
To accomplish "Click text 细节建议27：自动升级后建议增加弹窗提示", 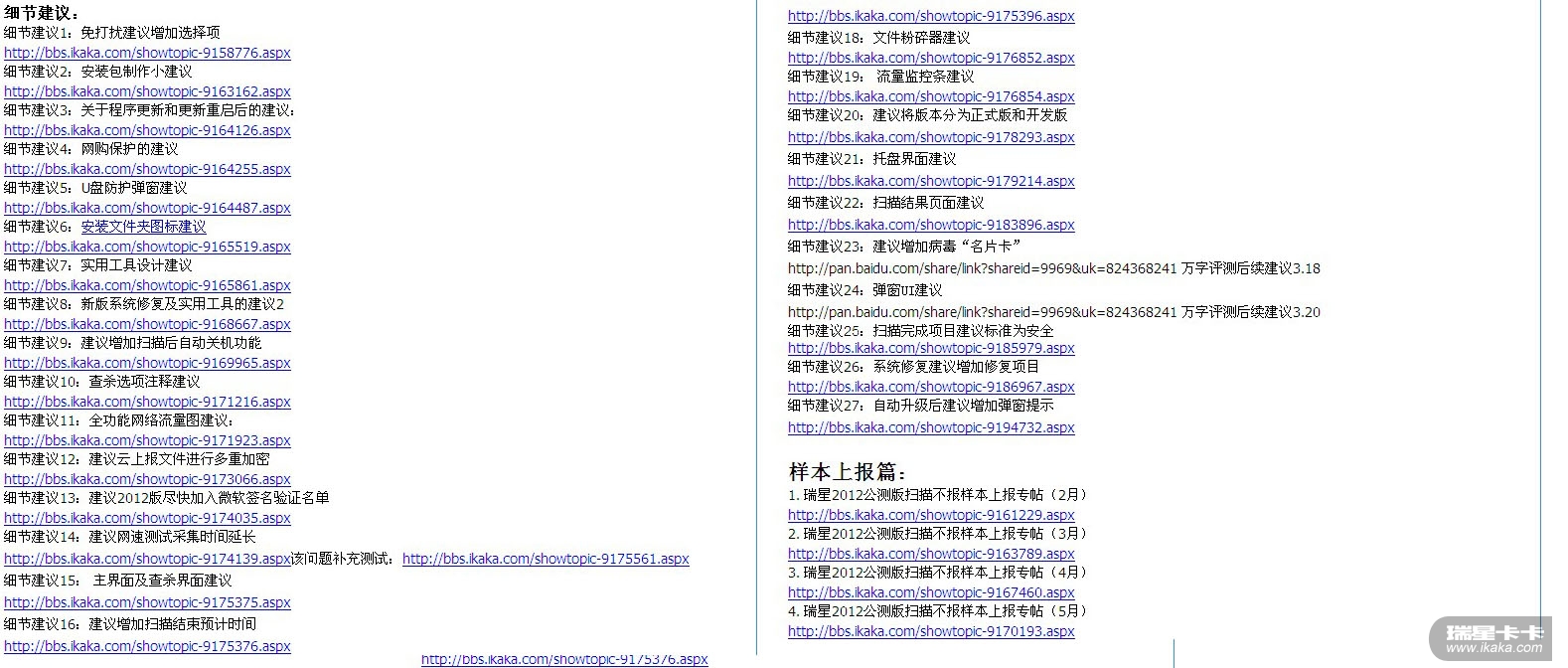I will (921, 406).
